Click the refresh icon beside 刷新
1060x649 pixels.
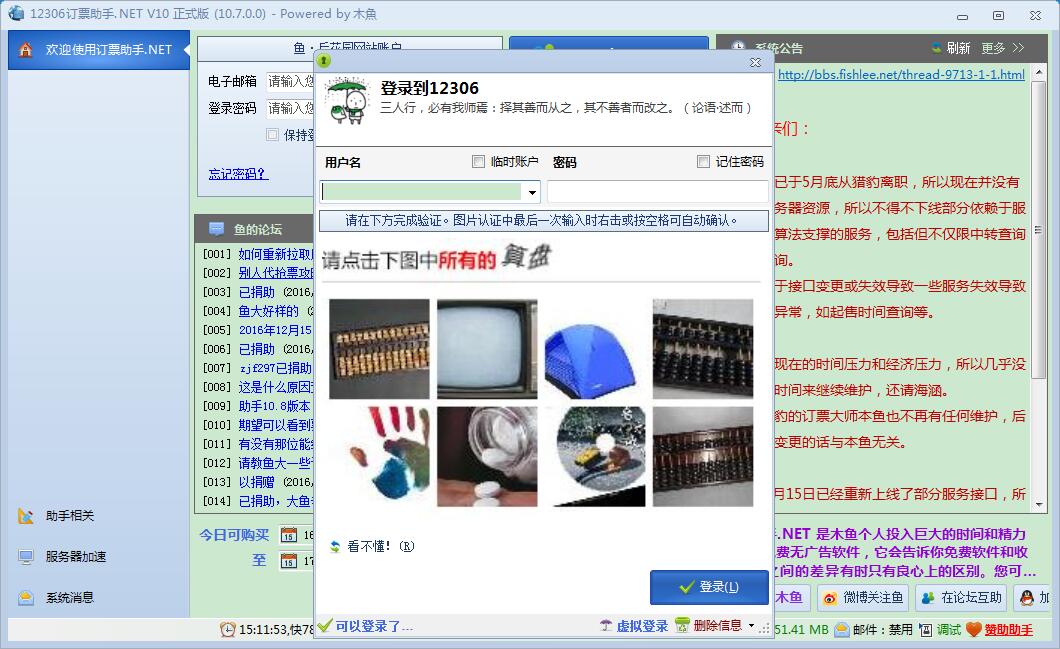click(x=936, y=48)
